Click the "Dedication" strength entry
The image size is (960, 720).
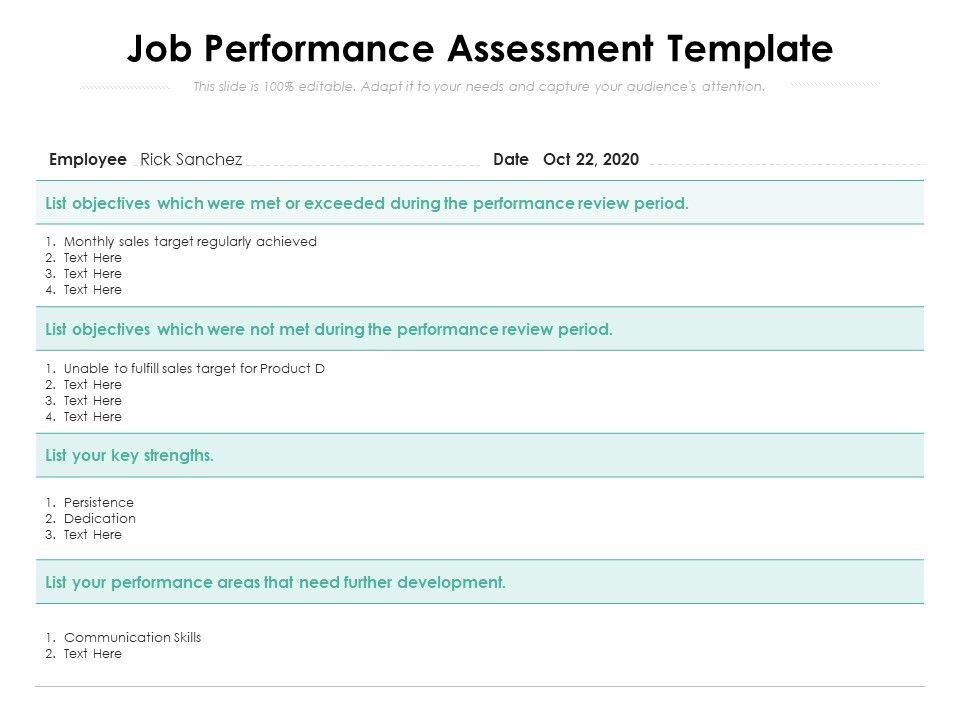[x=99, y=519]
